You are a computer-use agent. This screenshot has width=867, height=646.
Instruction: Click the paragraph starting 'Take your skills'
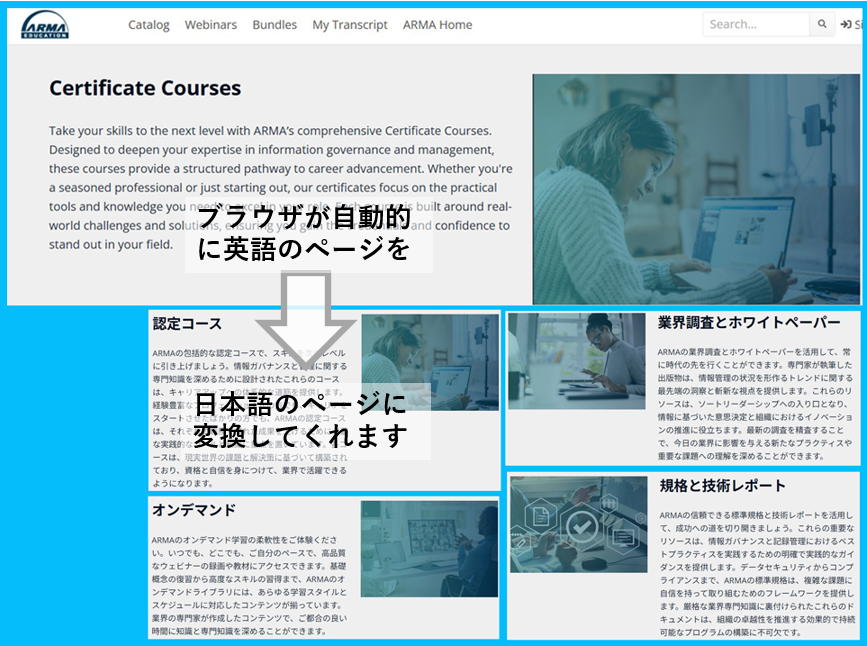pos(280,187)
